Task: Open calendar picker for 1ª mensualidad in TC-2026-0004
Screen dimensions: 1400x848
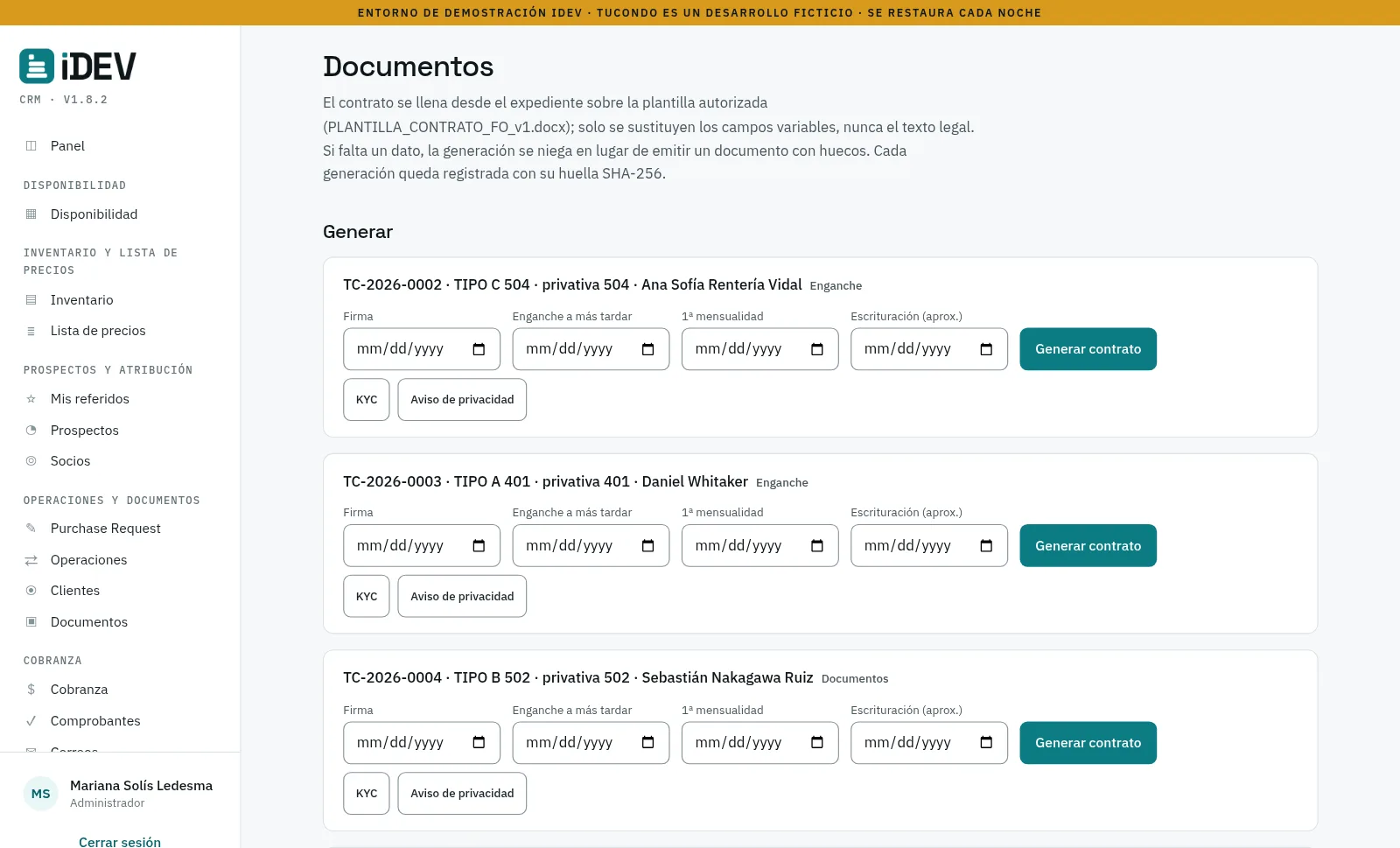Action: click(817, 743)
